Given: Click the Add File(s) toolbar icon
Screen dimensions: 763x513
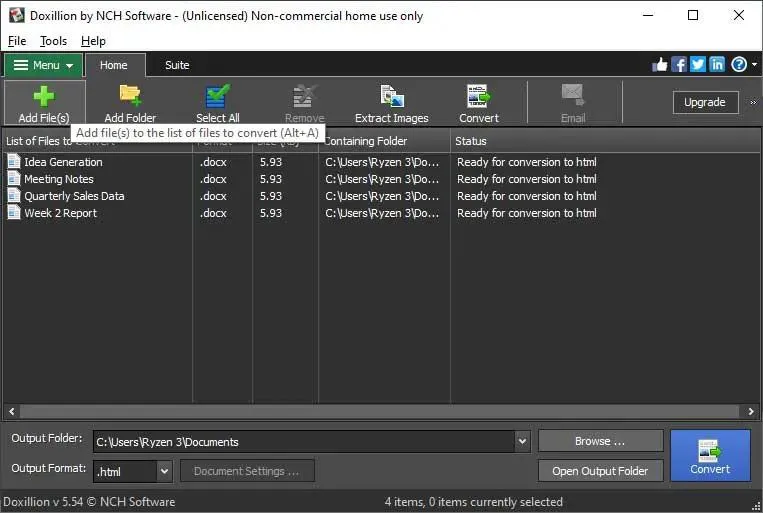Looking at the screenshot, I should click(43, 98).
